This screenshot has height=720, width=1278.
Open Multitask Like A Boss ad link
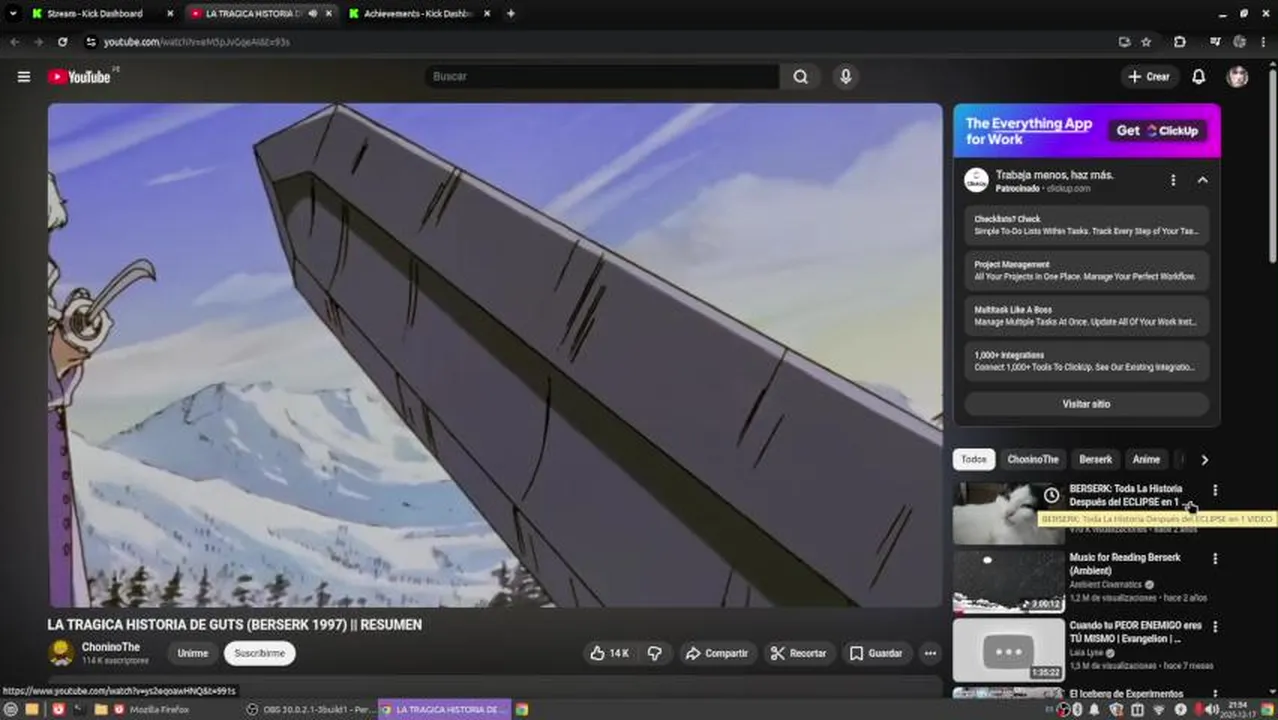tap(1086, 316)
